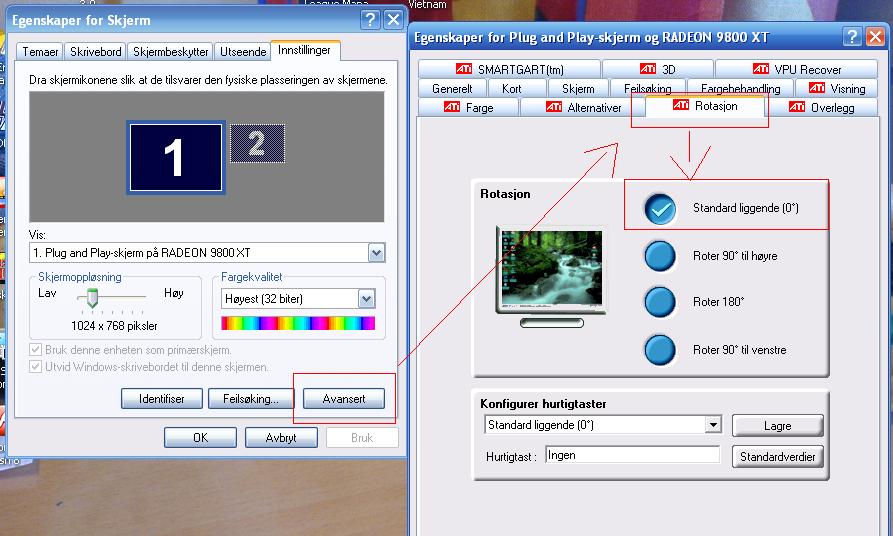Confirm with the OK button
893x536 pixels.
tap(200, 437)
